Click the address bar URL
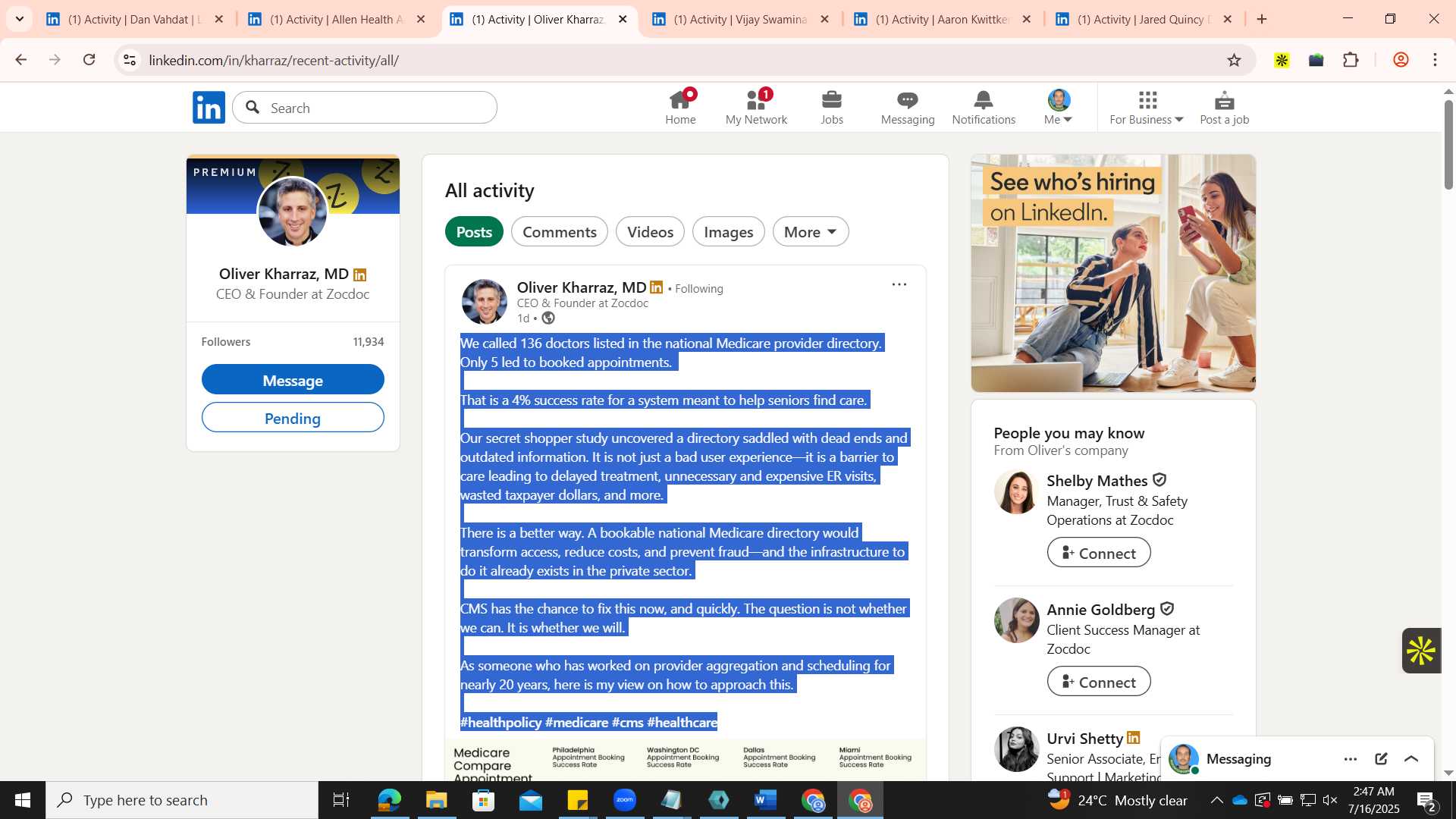 (274, 61)
